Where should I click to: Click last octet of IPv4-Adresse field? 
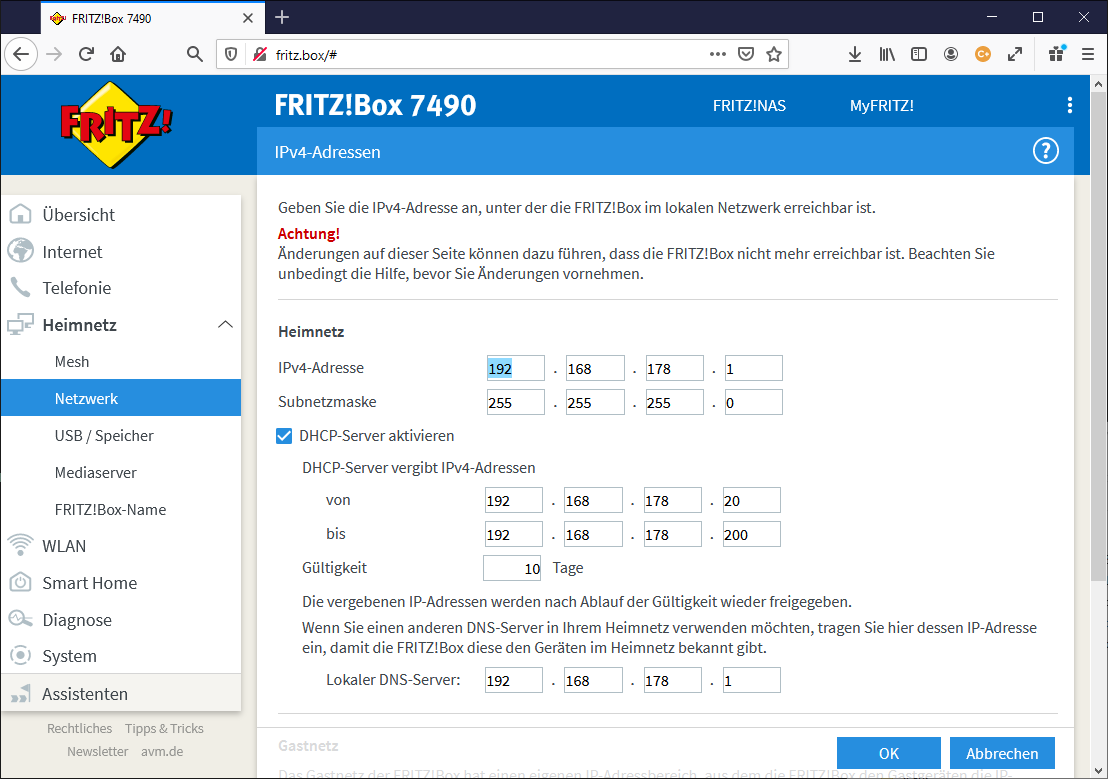pyautogui.click(x=753, y=368)
